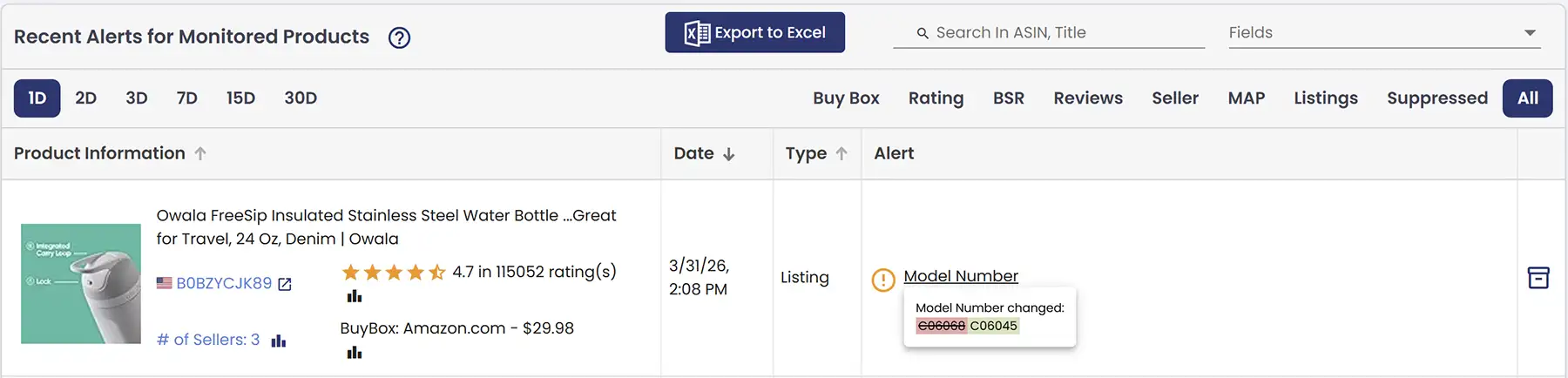Open the BuyBox history chart icon
Image resolution: width=1568 pixels, height=378 pixels.
point(354,353)
